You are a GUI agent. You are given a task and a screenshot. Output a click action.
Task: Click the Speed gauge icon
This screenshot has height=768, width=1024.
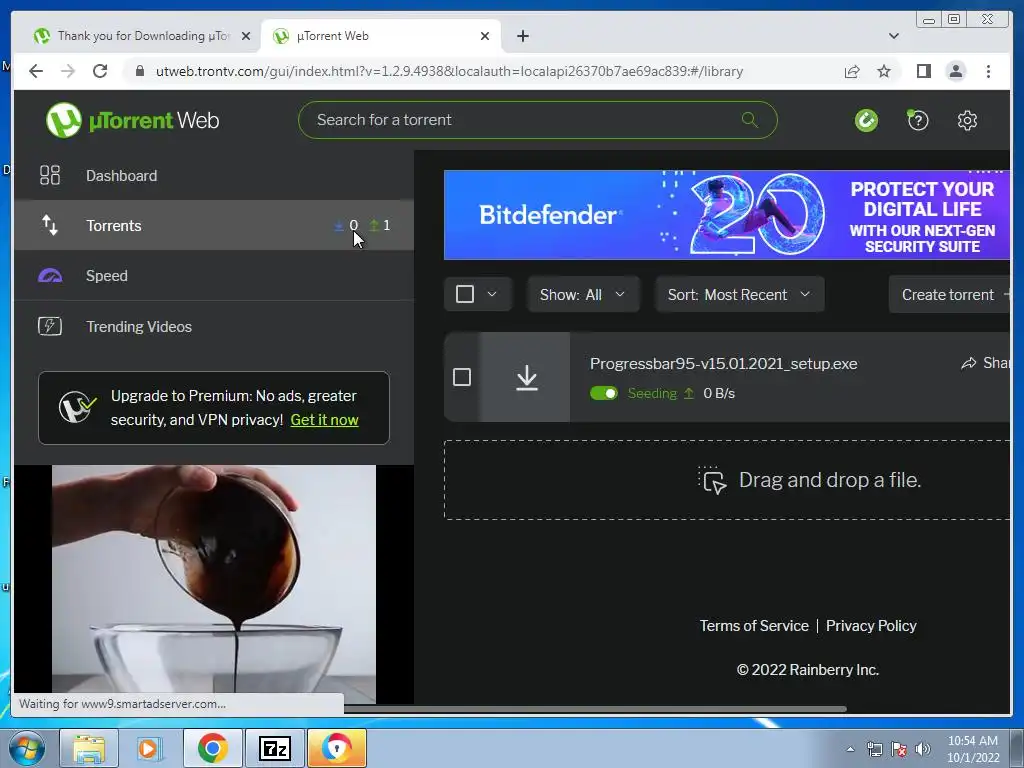[50, 276]
